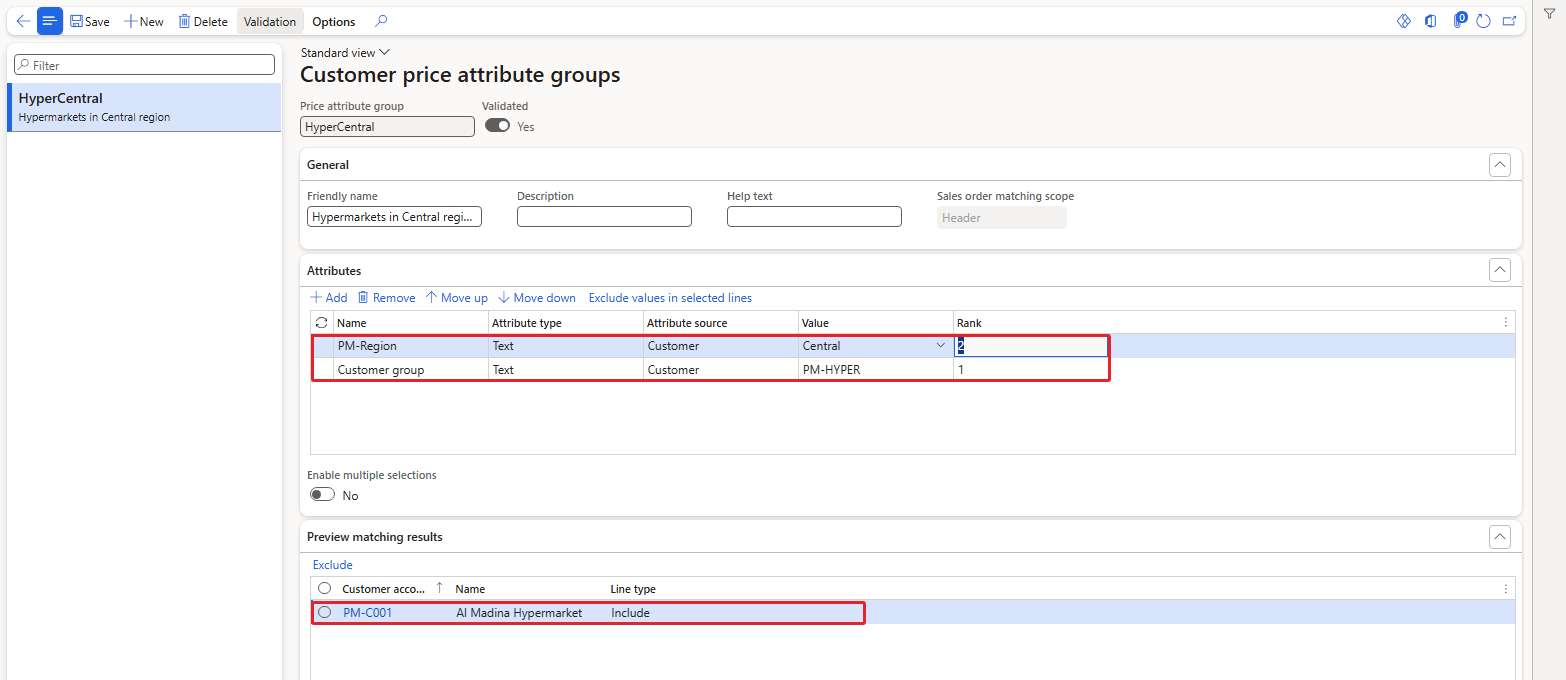The height and width of the screenshot is (680, 1566).
Task: Click the PM-HYPER value cell
Action: [876, 370]
